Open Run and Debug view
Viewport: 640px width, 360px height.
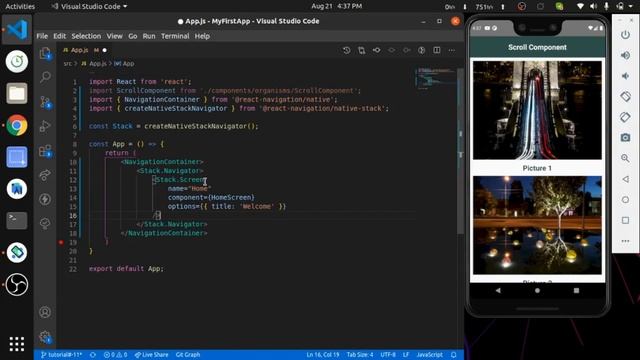coord(45,126)
